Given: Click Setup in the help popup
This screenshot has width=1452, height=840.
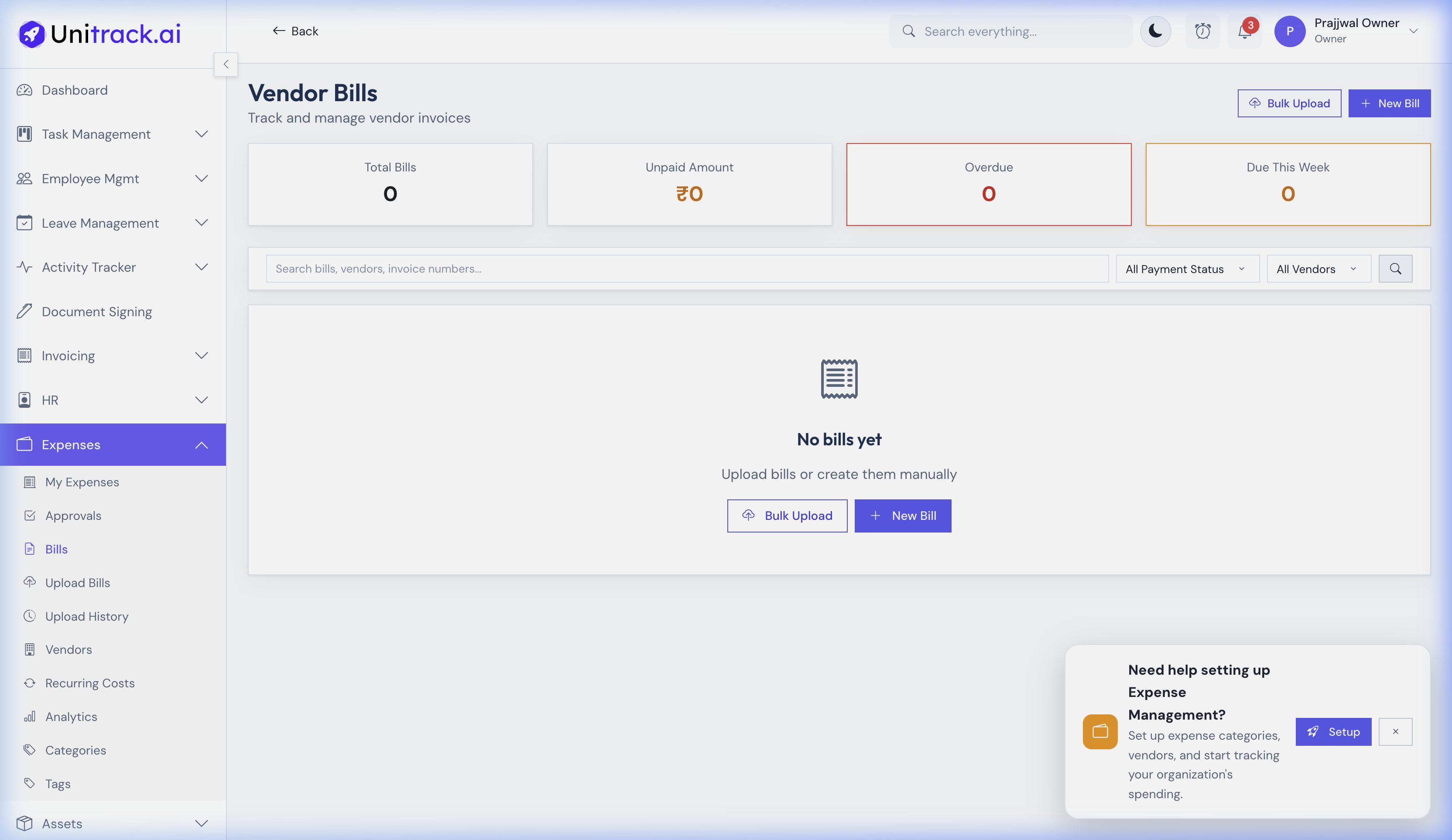Looking at the screenshot, I should click(1333, 732).
